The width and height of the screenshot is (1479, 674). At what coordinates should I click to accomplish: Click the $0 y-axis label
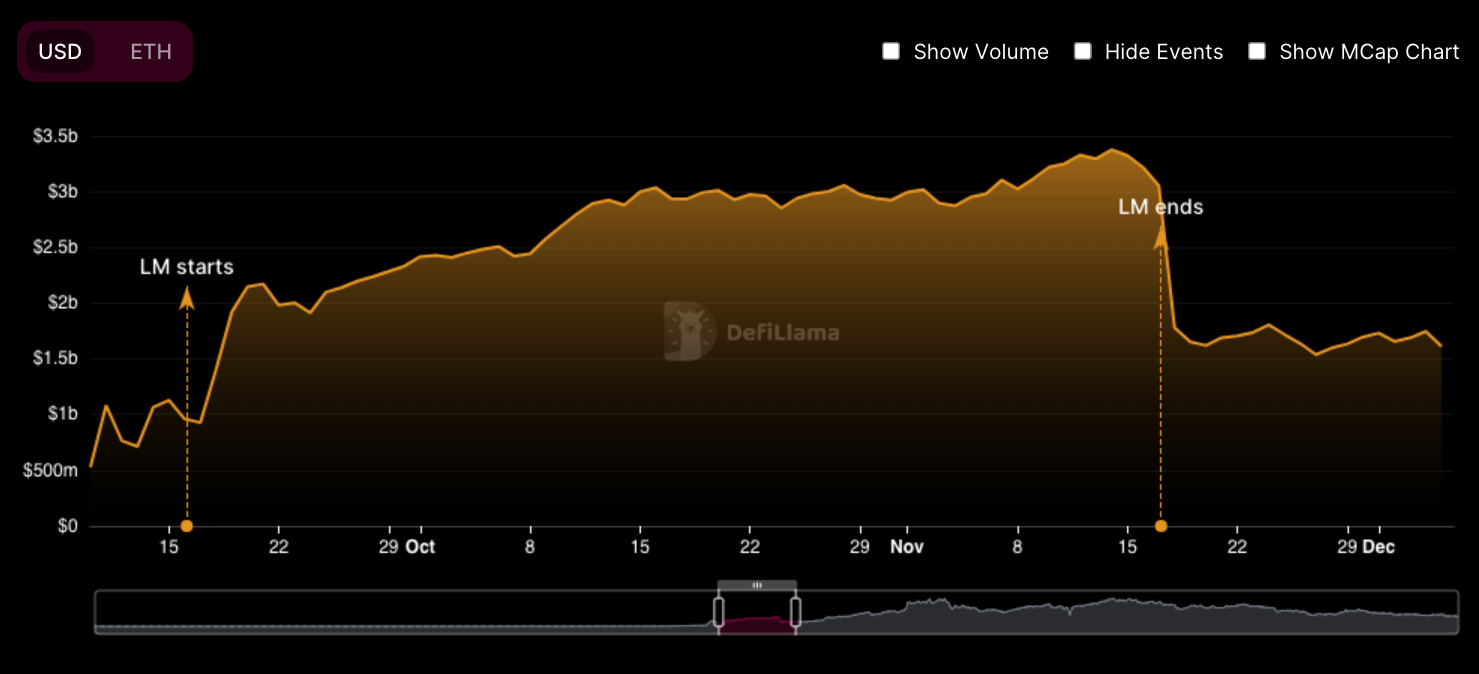click(x=68, y=526)
